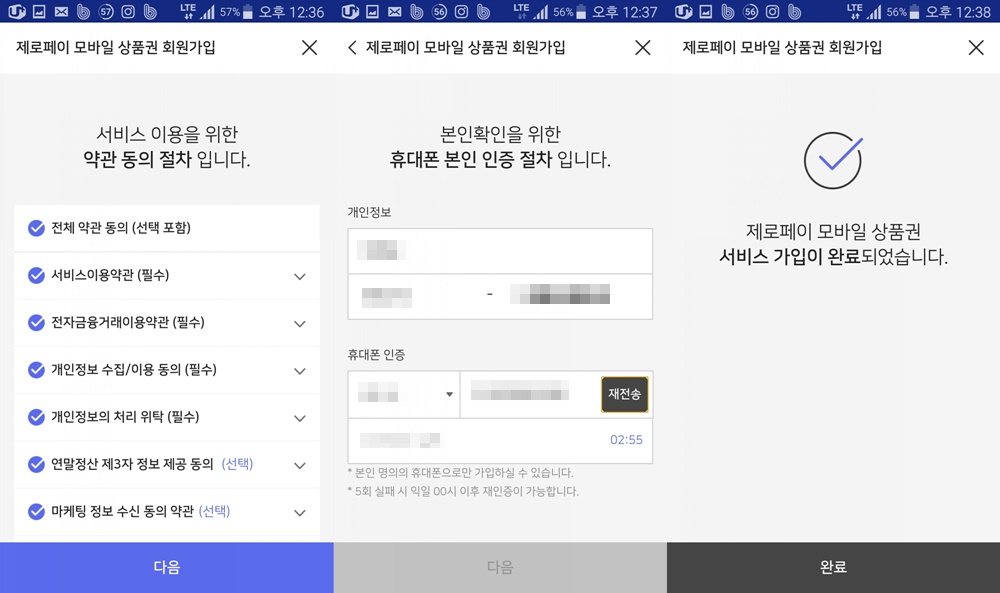Close the signup complete screen with X
This screenshot has height=593, width=1000.
click(976, 47)
